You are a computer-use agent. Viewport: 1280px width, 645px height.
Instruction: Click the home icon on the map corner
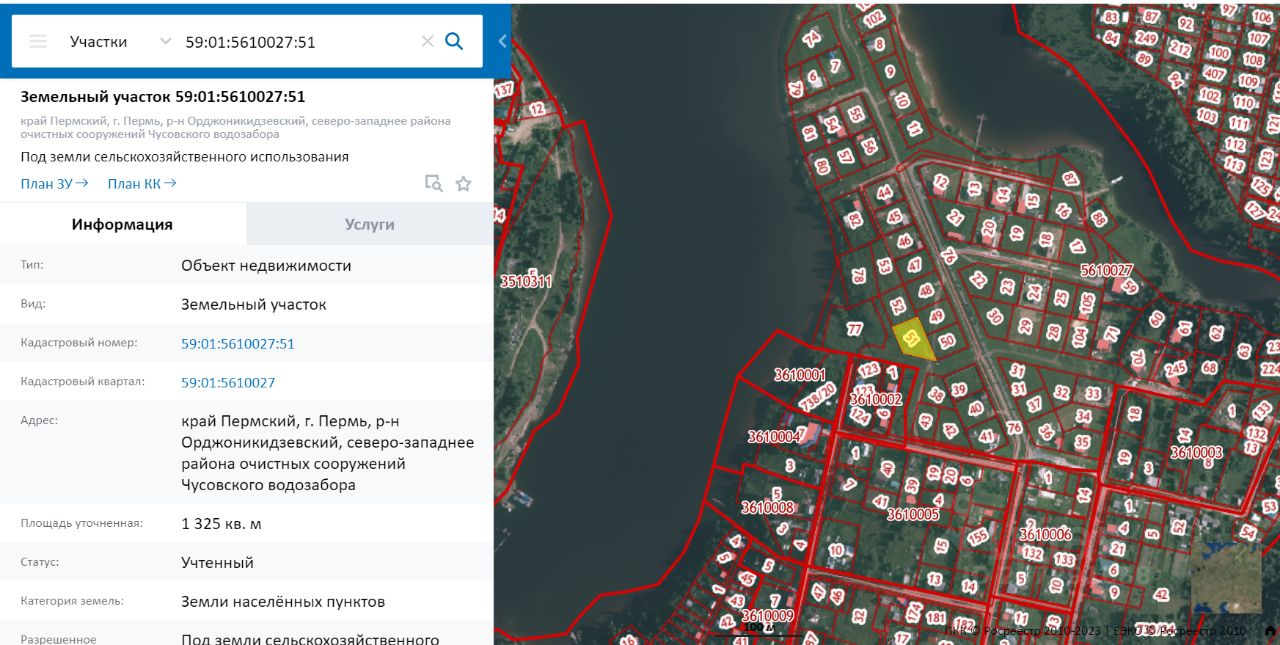(1269, 631)
